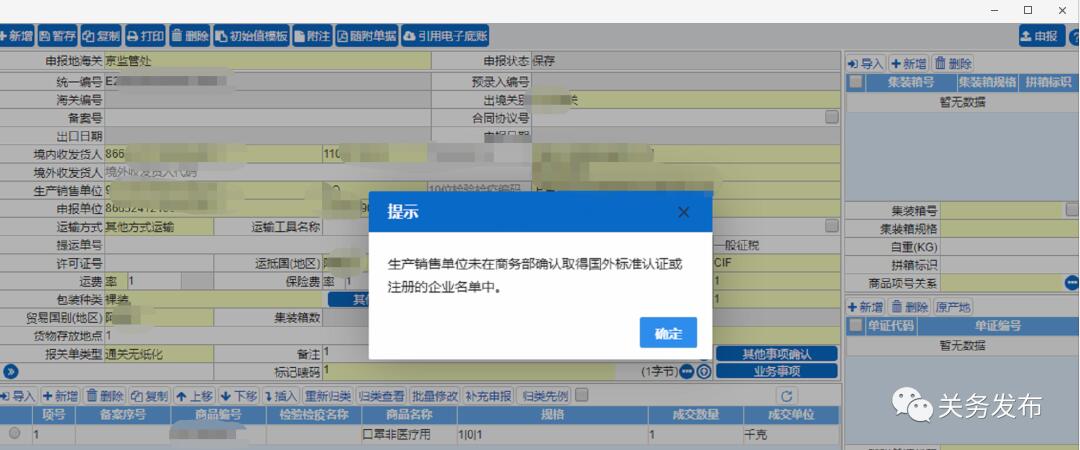1080x450 pixels.
Task: Click the 商品名称 cell 口罩非医疗用
Action: click(409, 435)
